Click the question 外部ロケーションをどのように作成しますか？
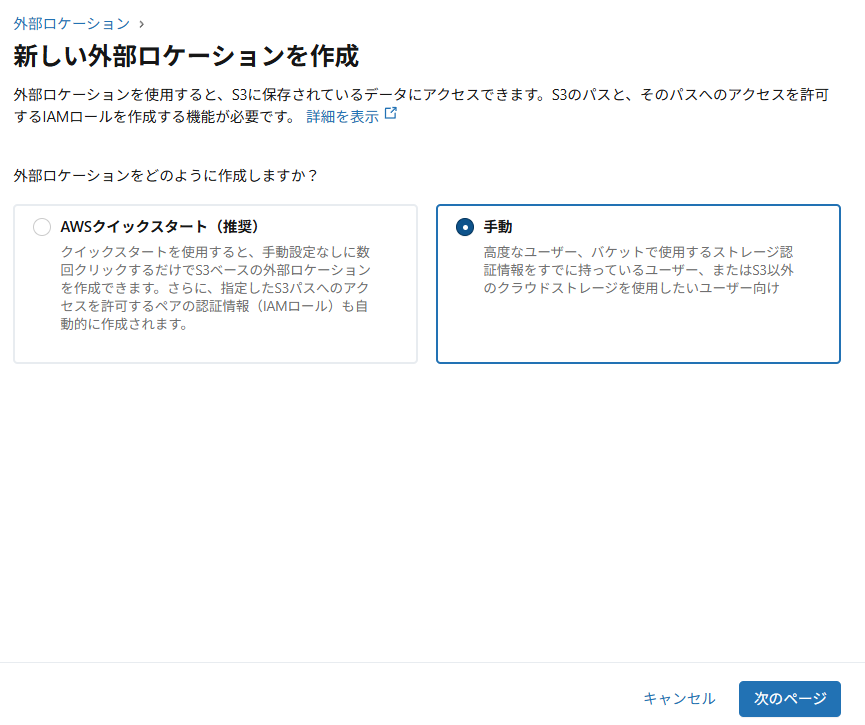 pos(165,175)
